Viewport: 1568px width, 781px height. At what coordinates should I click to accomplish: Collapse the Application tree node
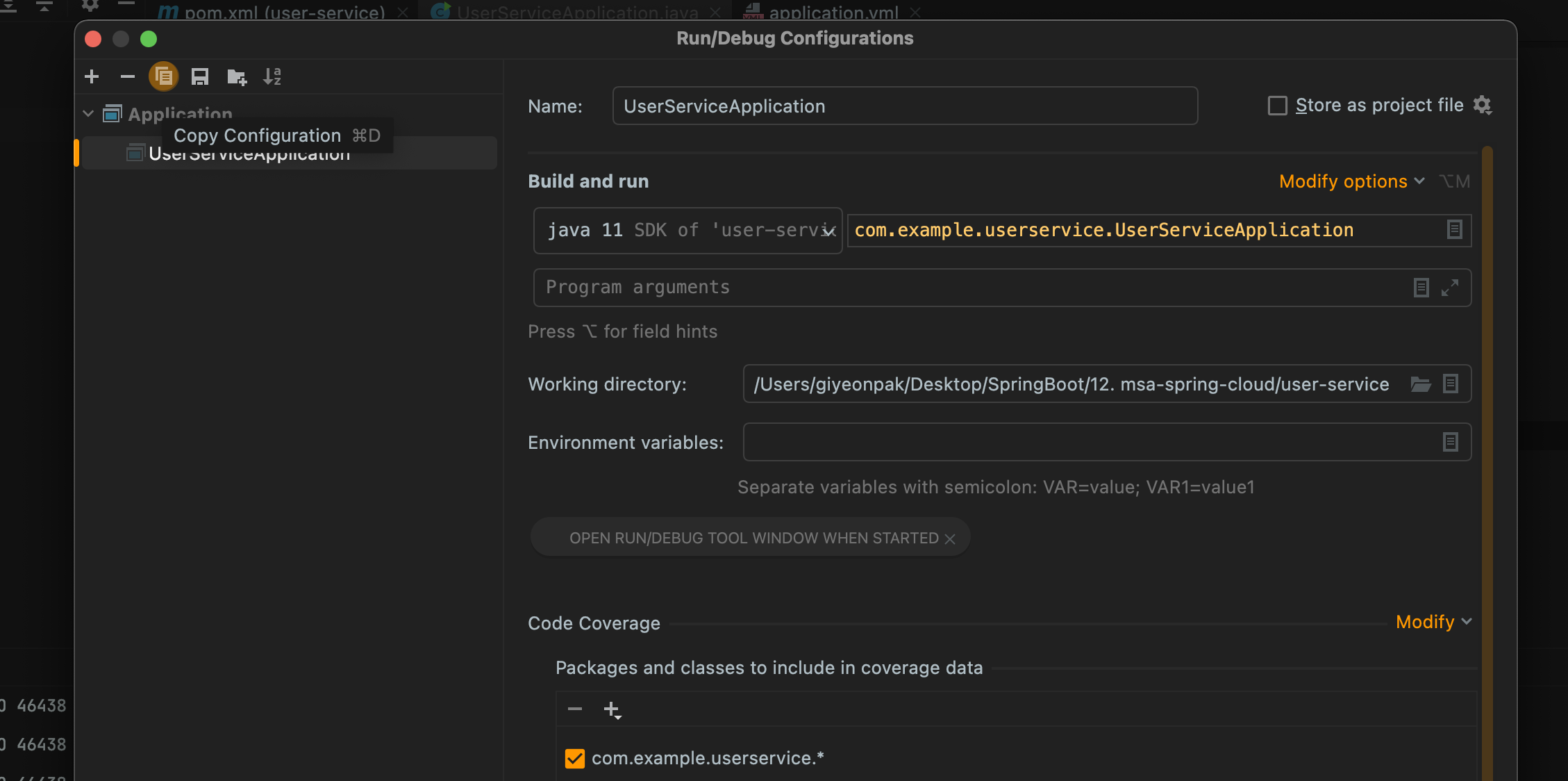pos(88,113)
